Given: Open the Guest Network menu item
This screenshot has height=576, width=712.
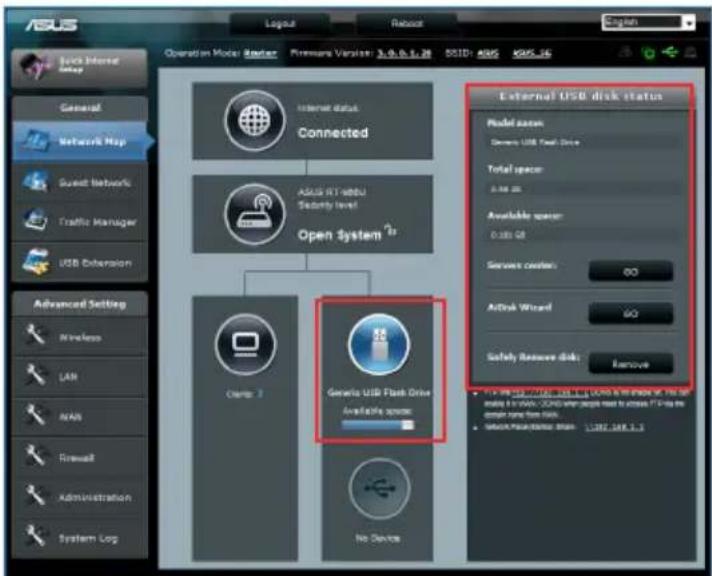Looking at the screenshot, I should point(79,182).
